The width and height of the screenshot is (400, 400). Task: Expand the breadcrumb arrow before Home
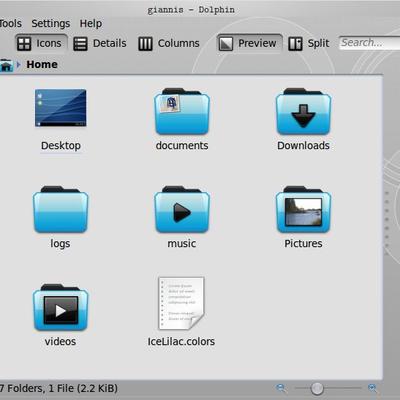point(19,64)
